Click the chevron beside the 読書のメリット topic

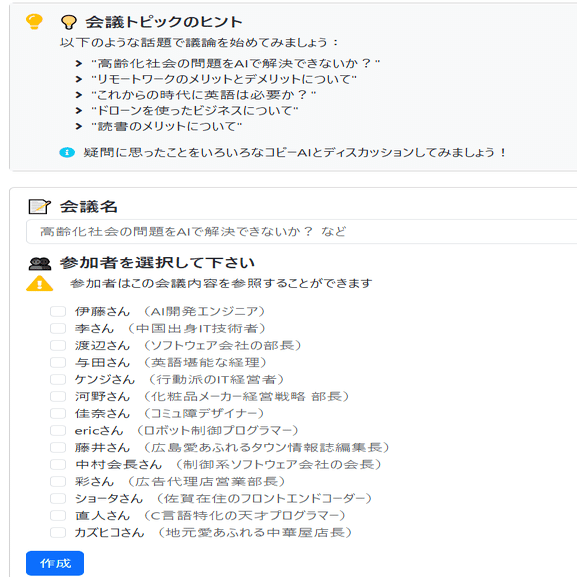coord(78,127)
